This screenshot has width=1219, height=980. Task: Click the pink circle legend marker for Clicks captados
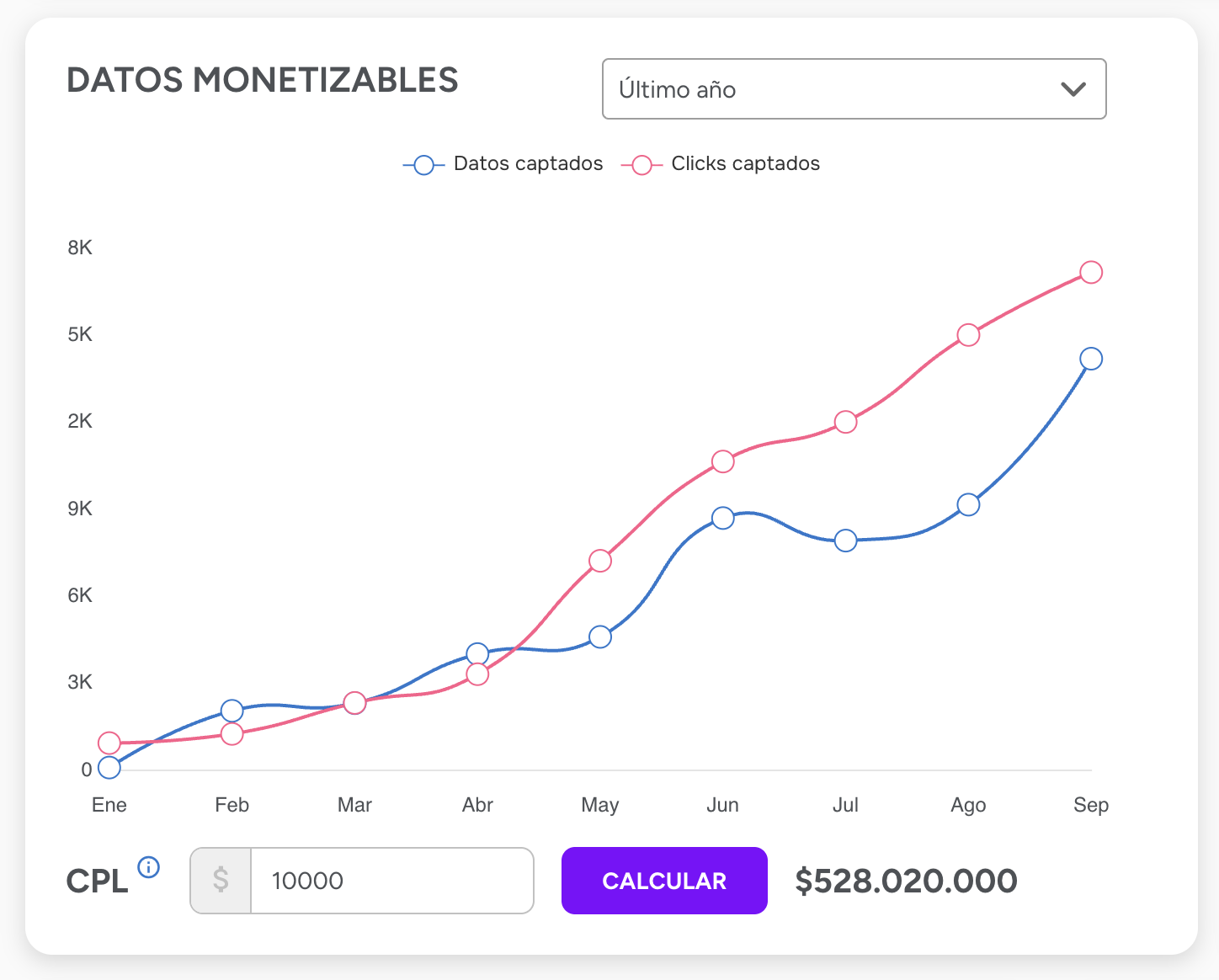pos(641,164)
